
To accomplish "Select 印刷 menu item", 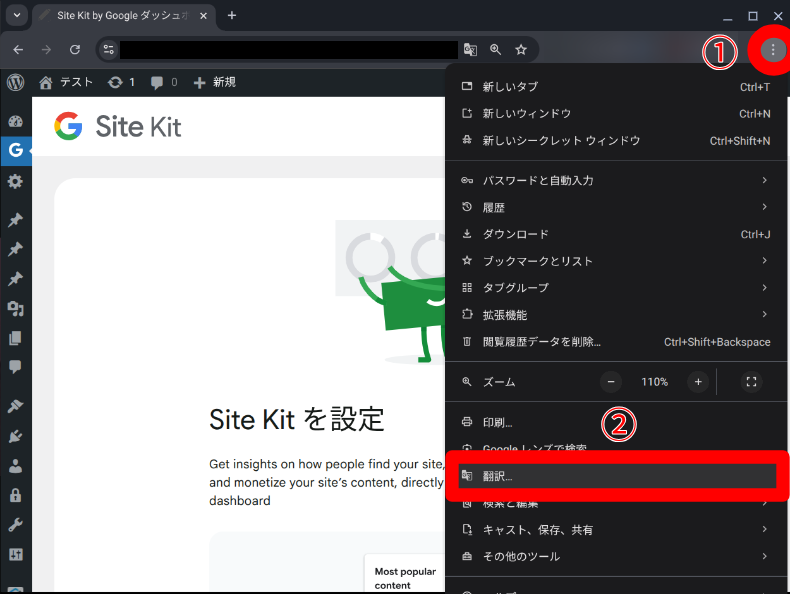I will point(616,422).
